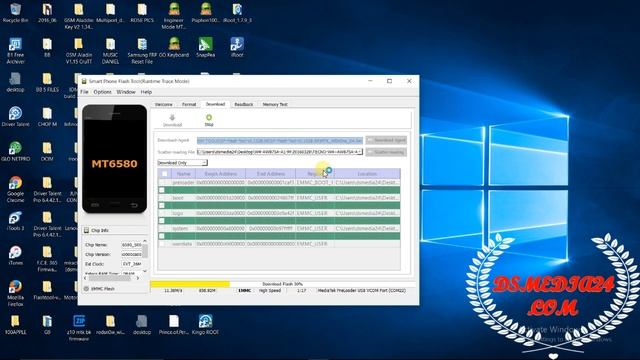Toggle the boot row checkbox
The width and height of the screenshot is (640, 360).
pos(162,198)
